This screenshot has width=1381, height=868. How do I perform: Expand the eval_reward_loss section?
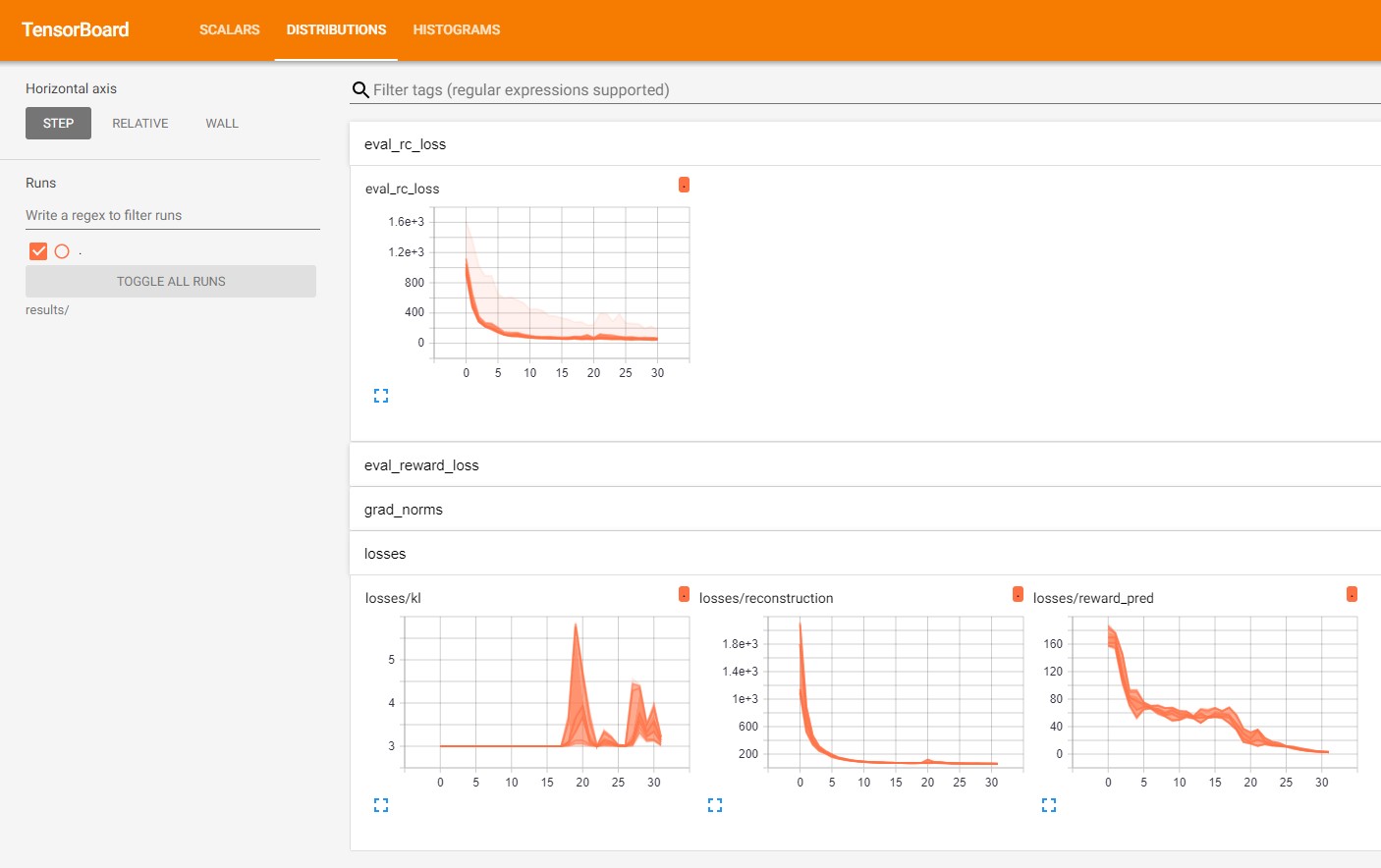click(865, 465)
